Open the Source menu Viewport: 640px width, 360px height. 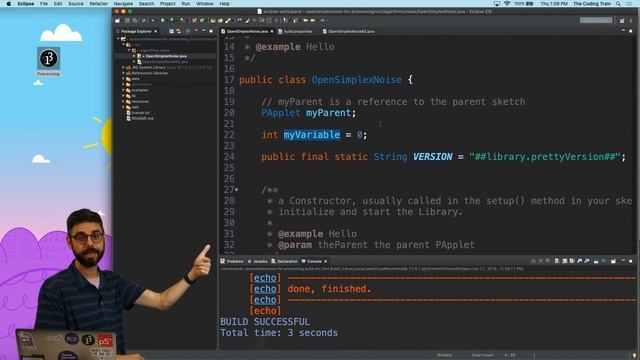tap(76, 4)
